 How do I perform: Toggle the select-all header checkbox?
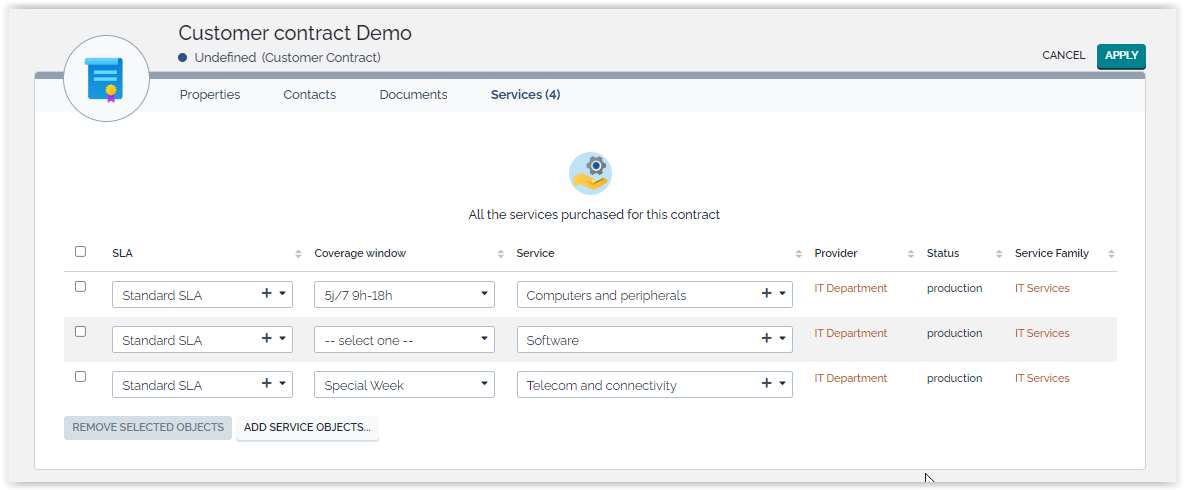[80, 252]
